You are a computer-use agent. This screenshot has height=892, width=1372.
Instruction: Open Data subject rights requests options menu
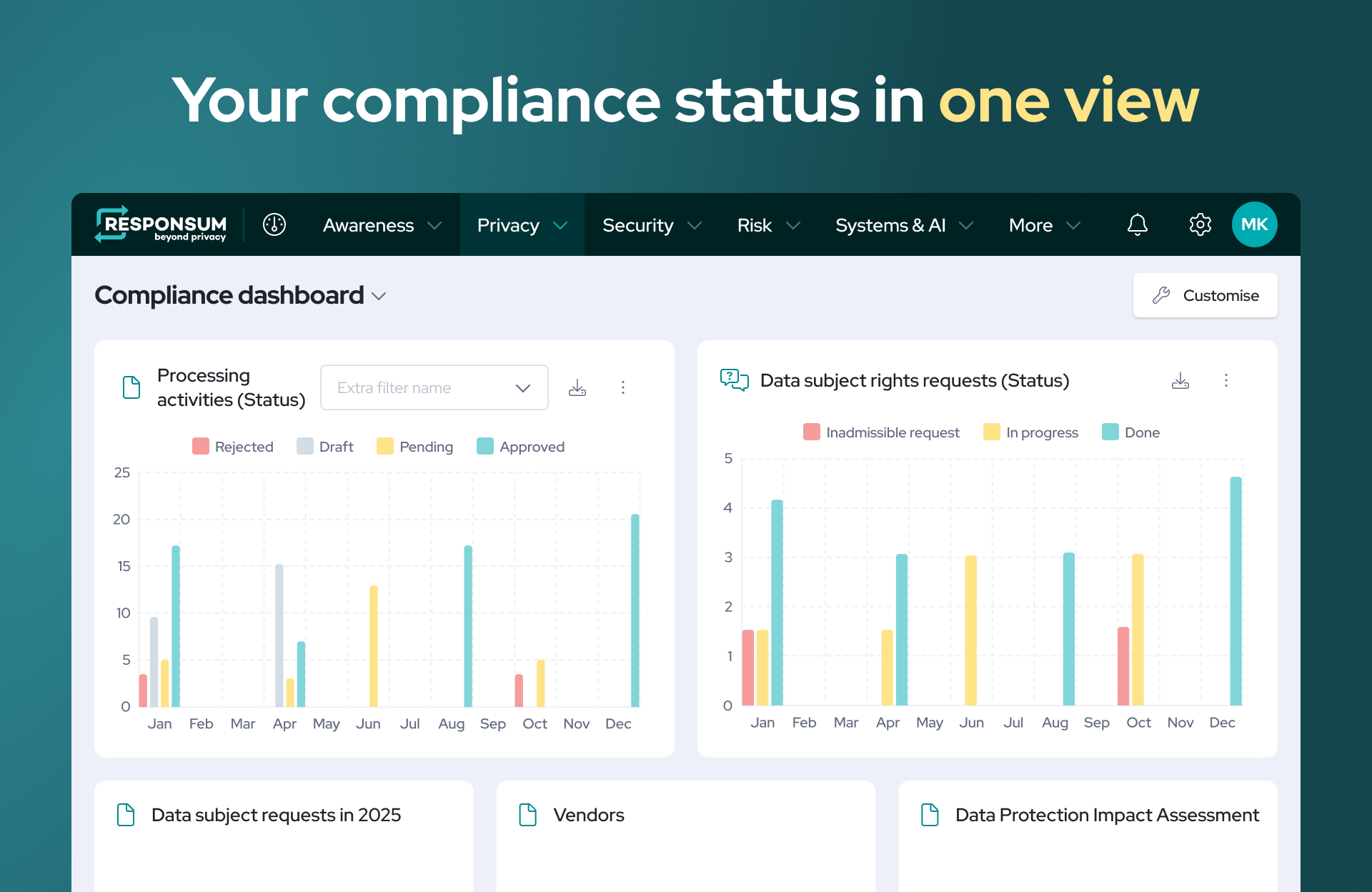coord(1226,380)
